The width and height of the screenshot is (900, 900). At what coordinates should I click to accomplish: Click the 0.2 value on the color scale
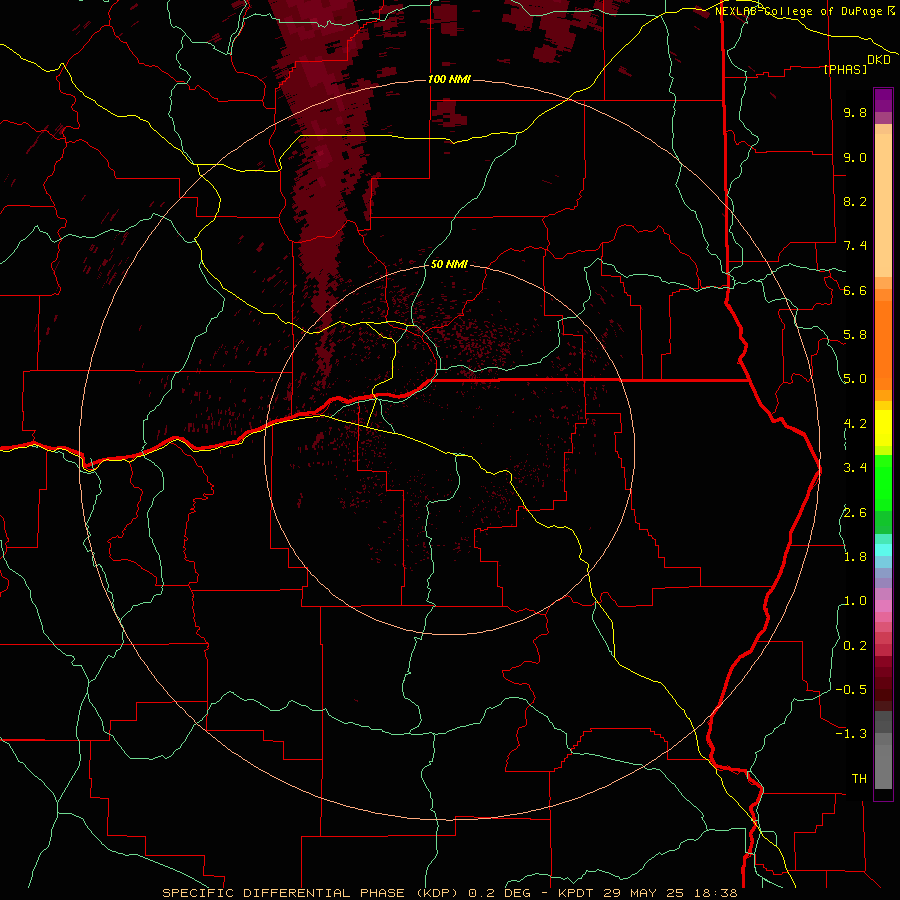point(855,645)
